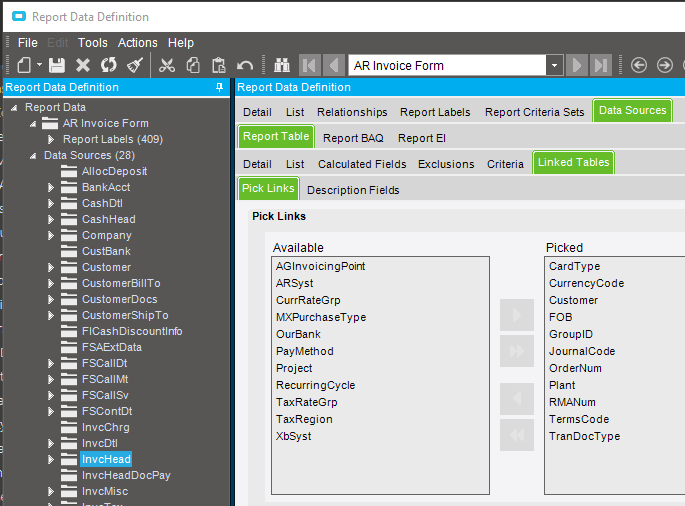Switch to the Calculated Fields tab

pyautogui.click(x=362, y=164)
